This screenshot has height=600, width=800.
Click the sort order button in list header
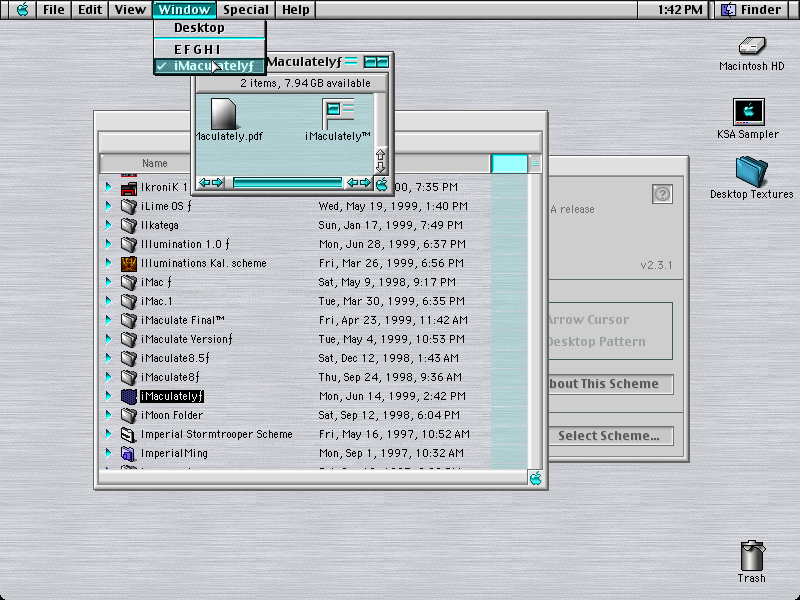click(x=535, y=163)
